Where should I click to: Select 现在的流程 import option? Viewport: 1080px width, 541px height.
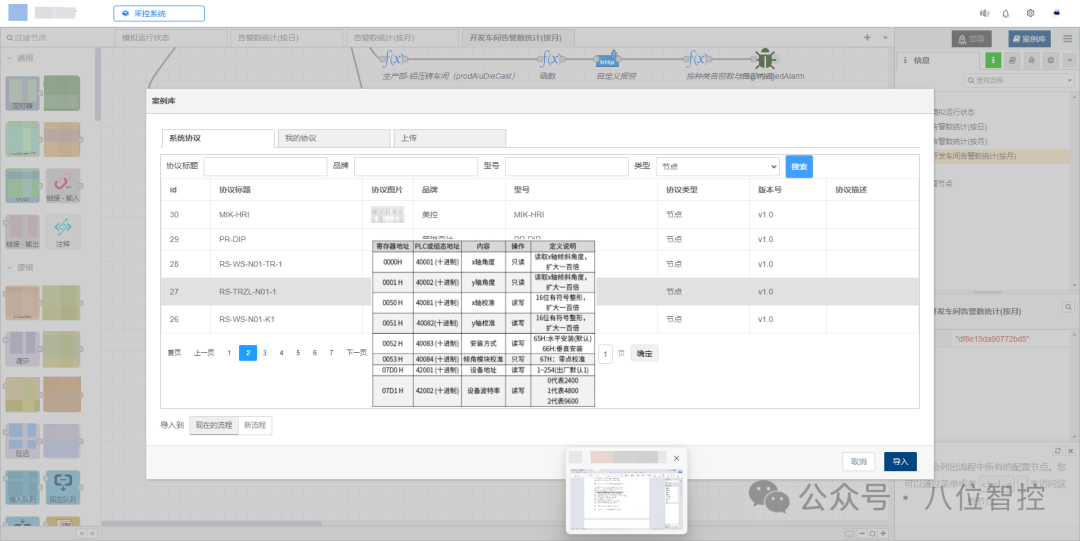pyautogui.click(x=214, y=425)
